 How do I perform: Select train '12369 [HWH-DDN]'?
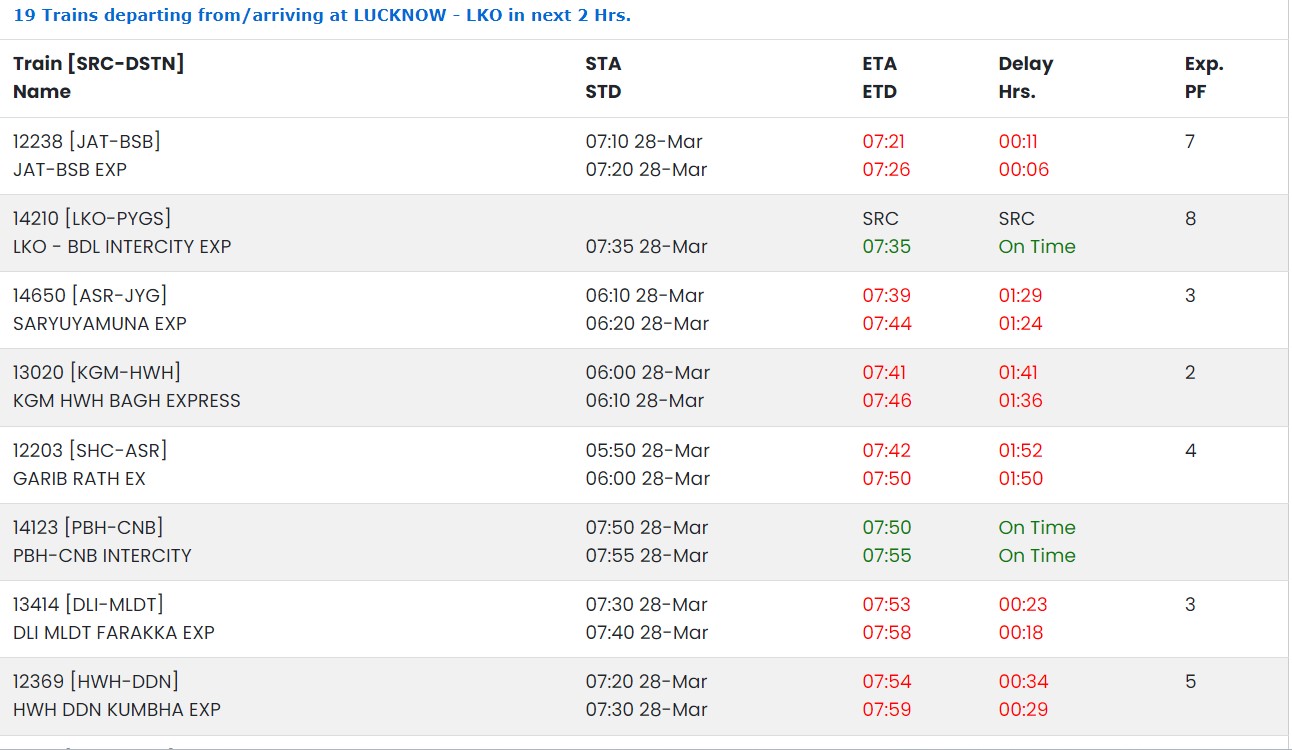pyautogui.click(x=96, y=682)
